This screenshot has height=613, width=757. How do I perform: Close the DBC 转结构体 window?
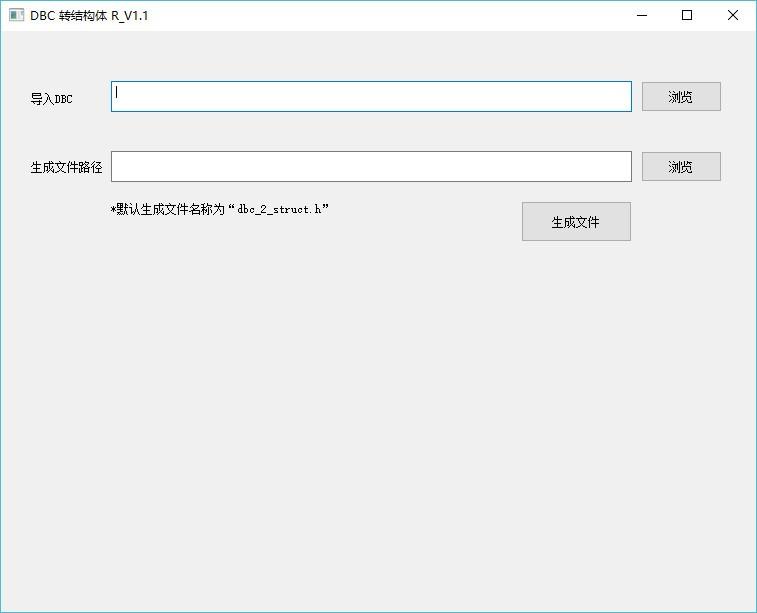733,15
